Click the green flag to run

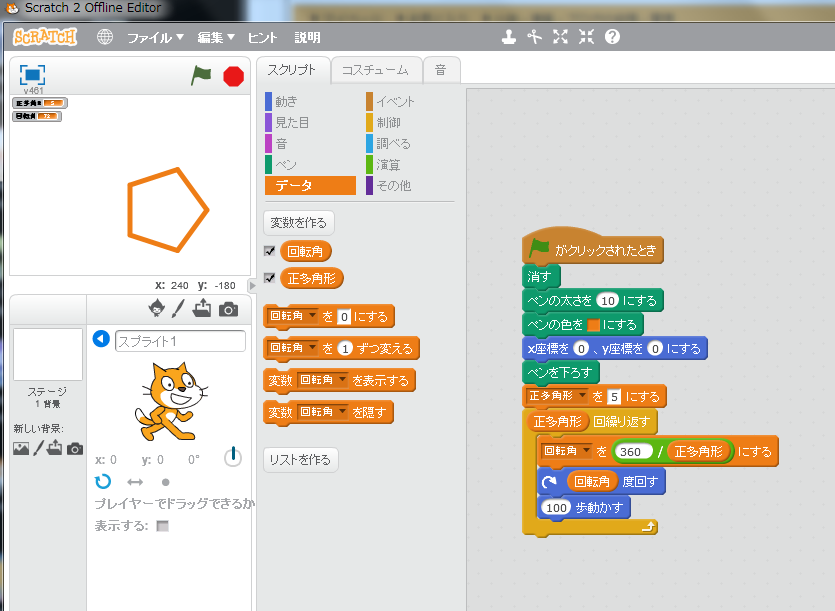(x=202, y=76)
